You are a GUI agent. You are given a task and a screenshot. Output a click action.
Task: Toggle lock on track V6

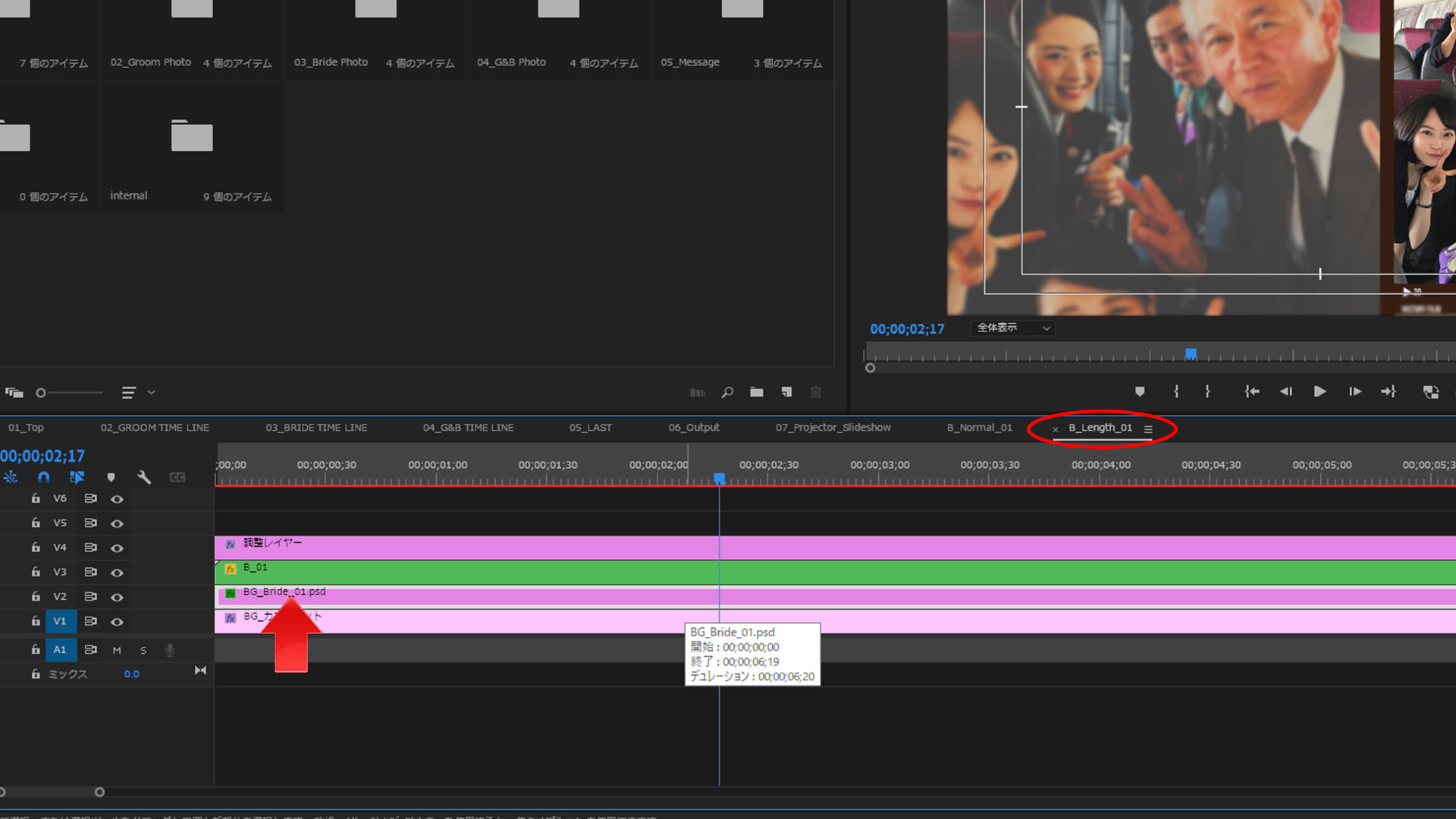click(36, 498)
